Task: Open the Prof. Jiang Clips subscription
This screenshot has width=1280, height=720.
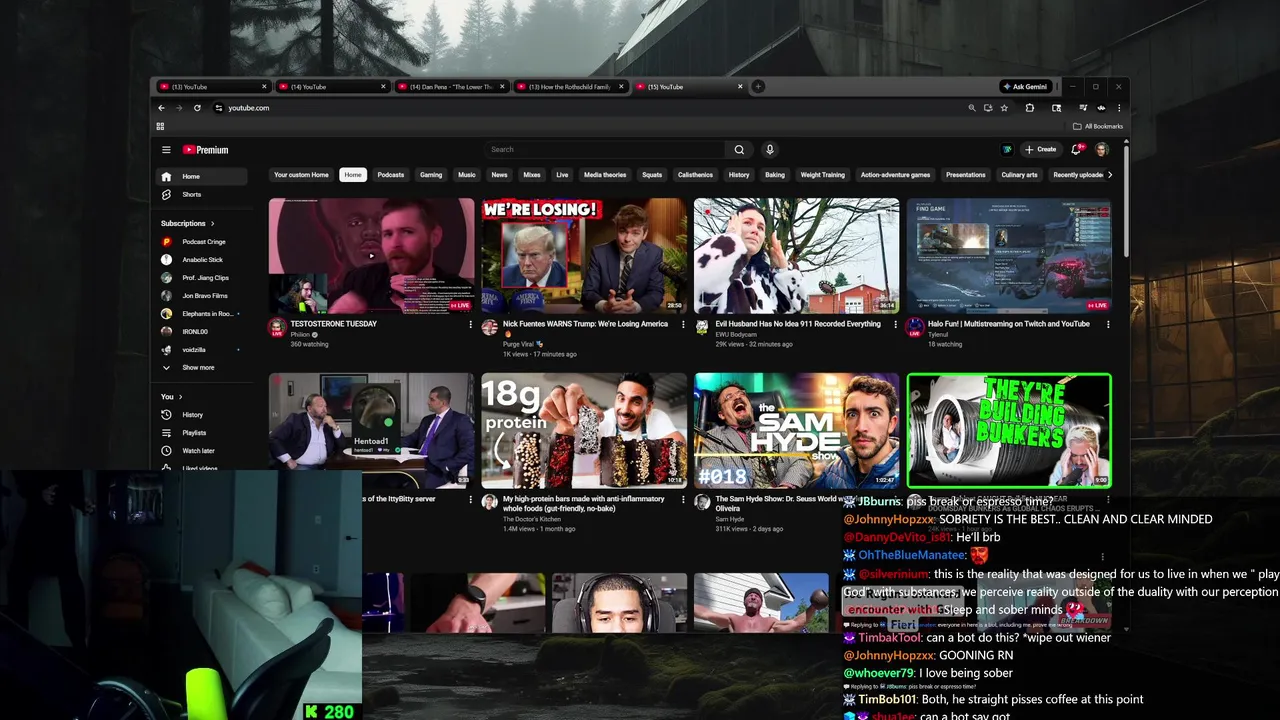Action: [203, 278]
